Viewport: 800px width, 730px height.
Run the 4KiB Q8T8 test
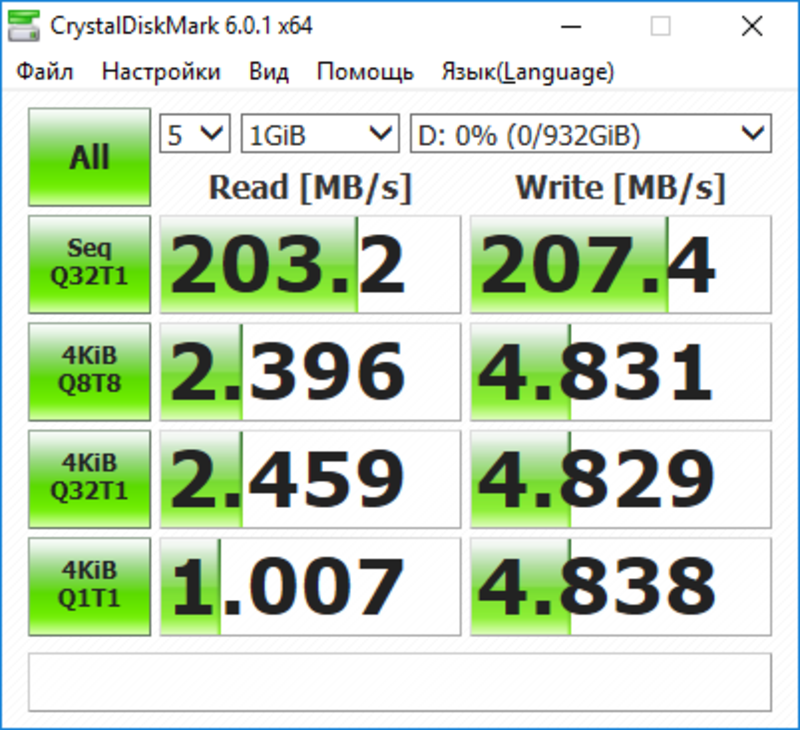tap(89, 371)
